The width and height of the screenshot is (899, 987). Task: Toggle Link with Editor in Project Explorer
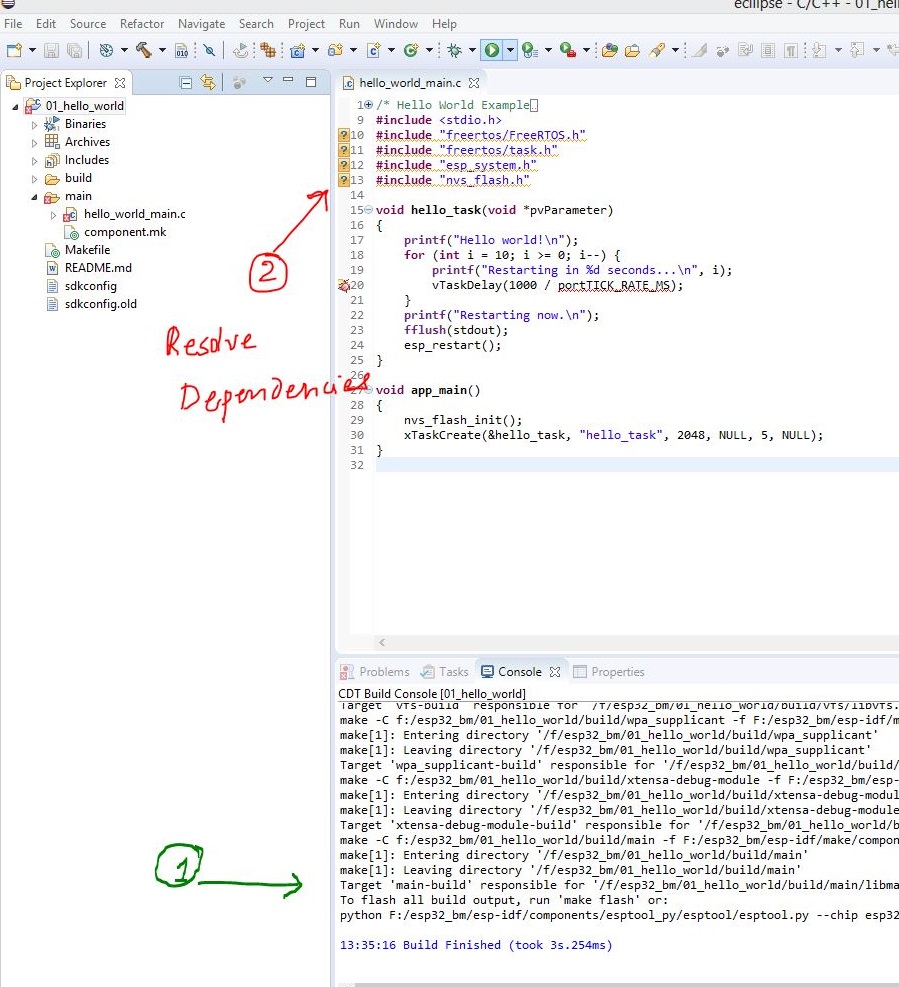208,83
